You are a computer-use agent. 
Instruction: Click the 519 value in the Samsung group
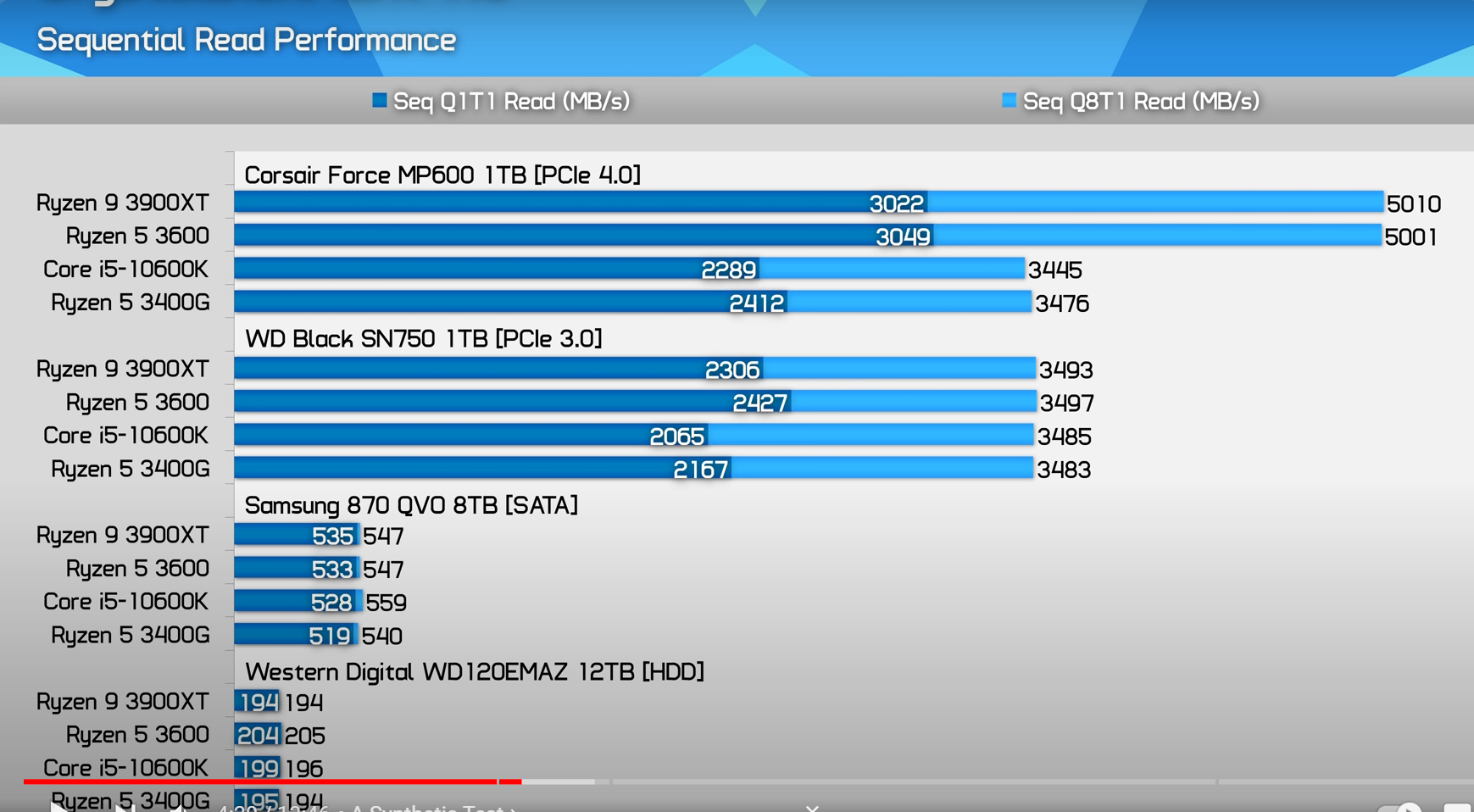tap(330, 635)
